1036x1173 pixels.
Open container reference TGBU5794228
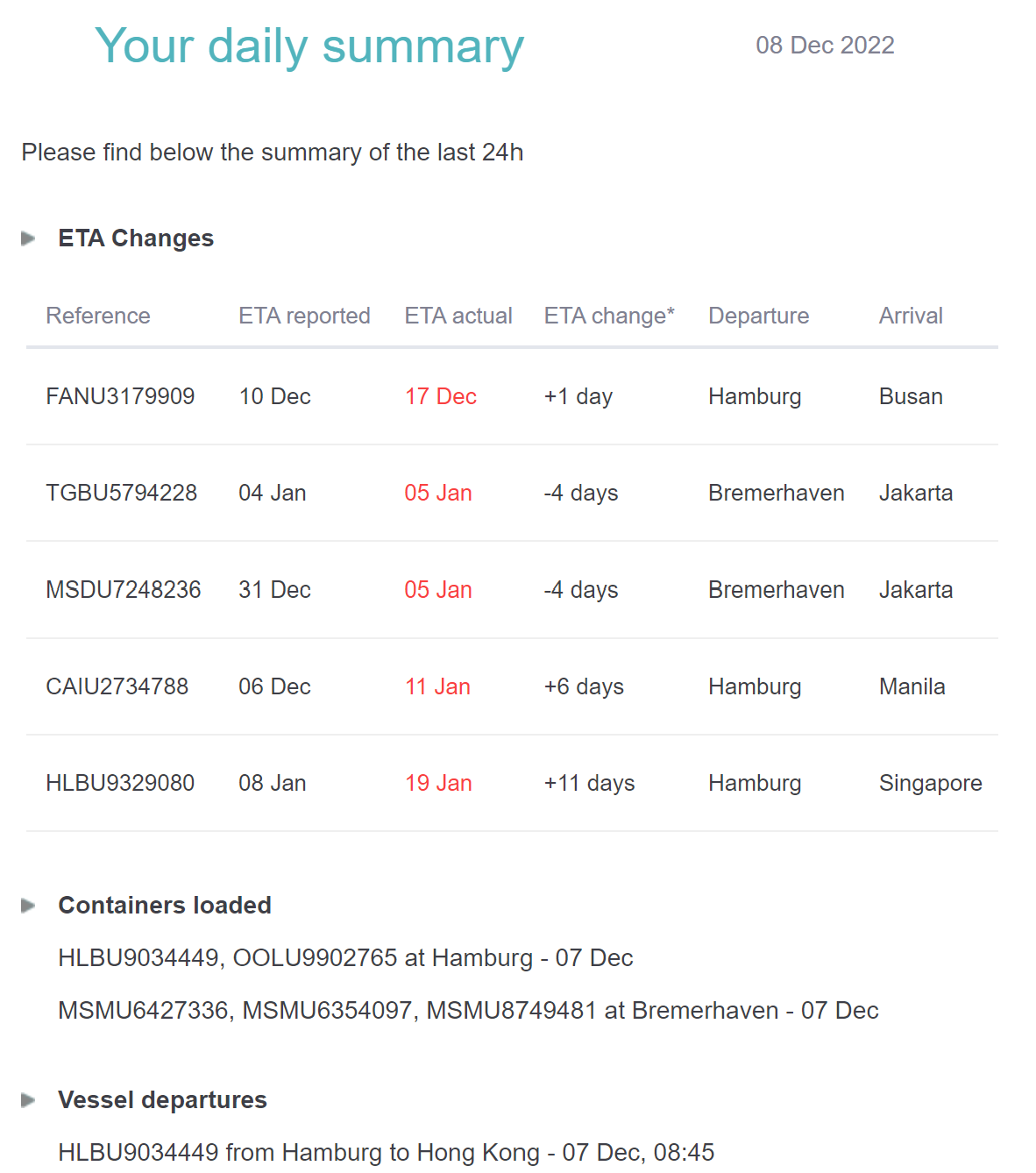tap(121, 493)
